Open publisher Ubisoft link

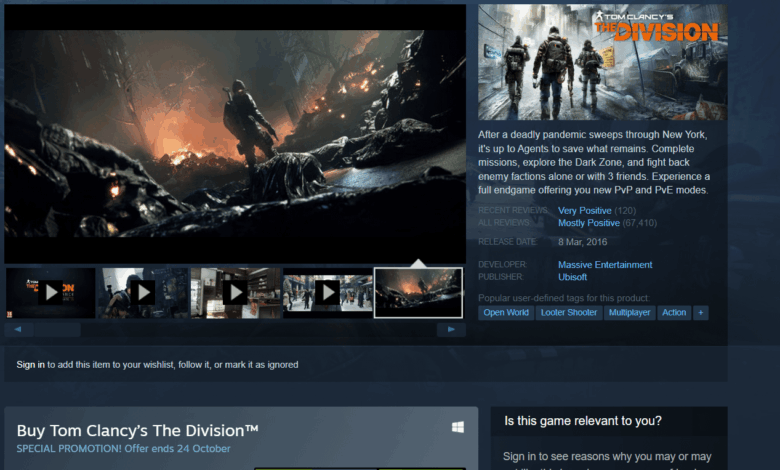573,277
